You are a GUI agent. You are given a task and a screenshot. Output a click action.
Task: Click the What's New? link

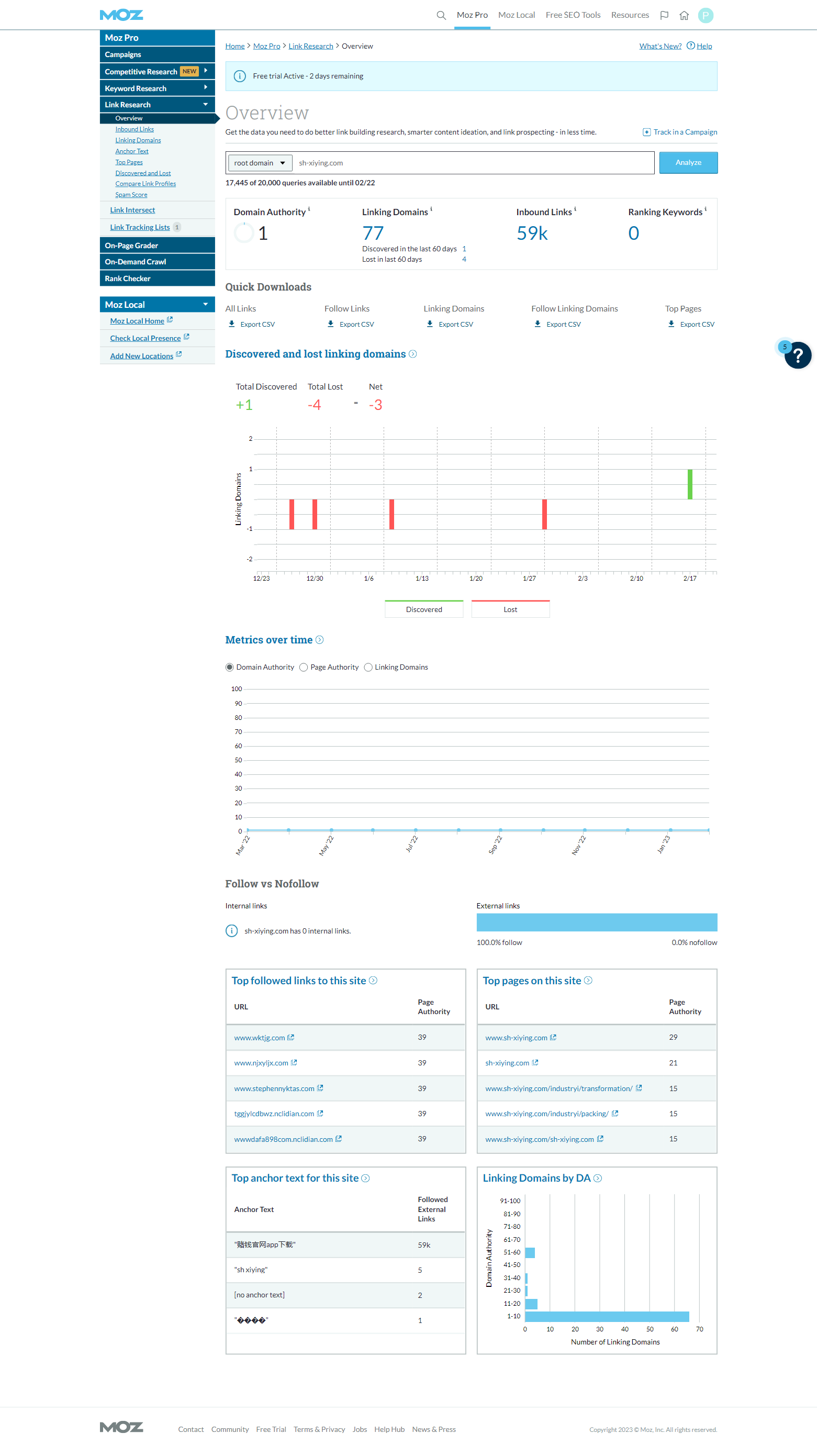click(x=660, y=47)
